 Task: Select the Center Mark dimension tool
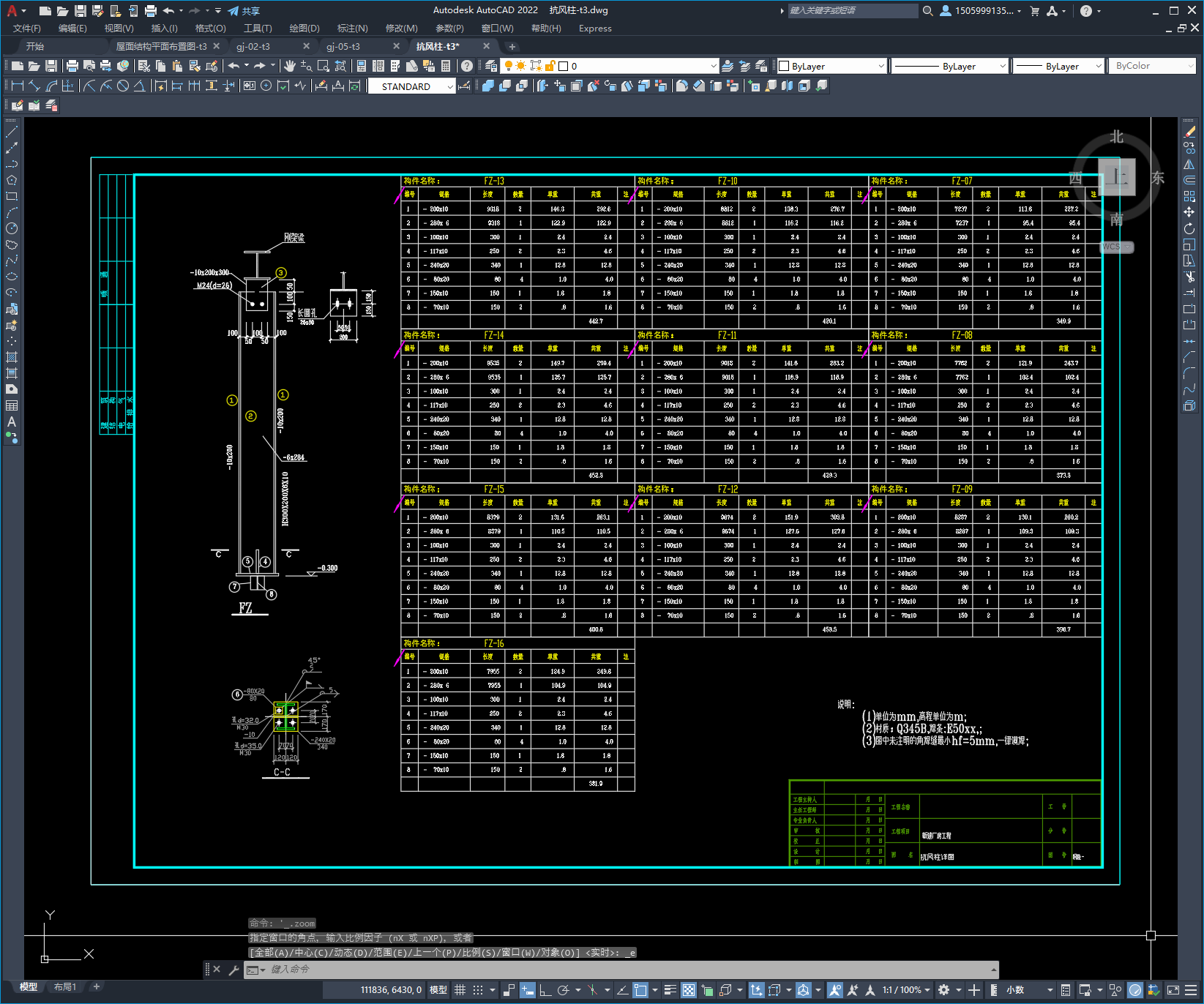[x=266, y=86]
